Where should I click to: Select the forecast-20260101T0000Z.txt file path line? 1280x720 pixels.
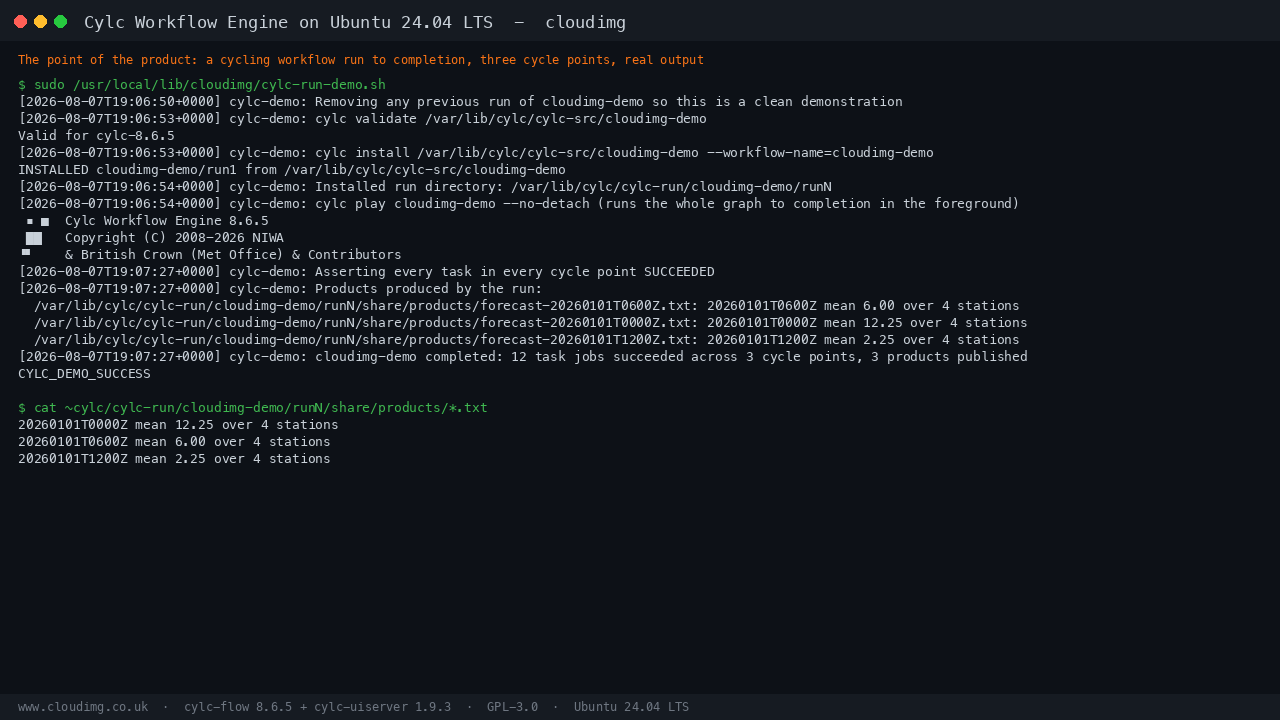pos(531,323)
